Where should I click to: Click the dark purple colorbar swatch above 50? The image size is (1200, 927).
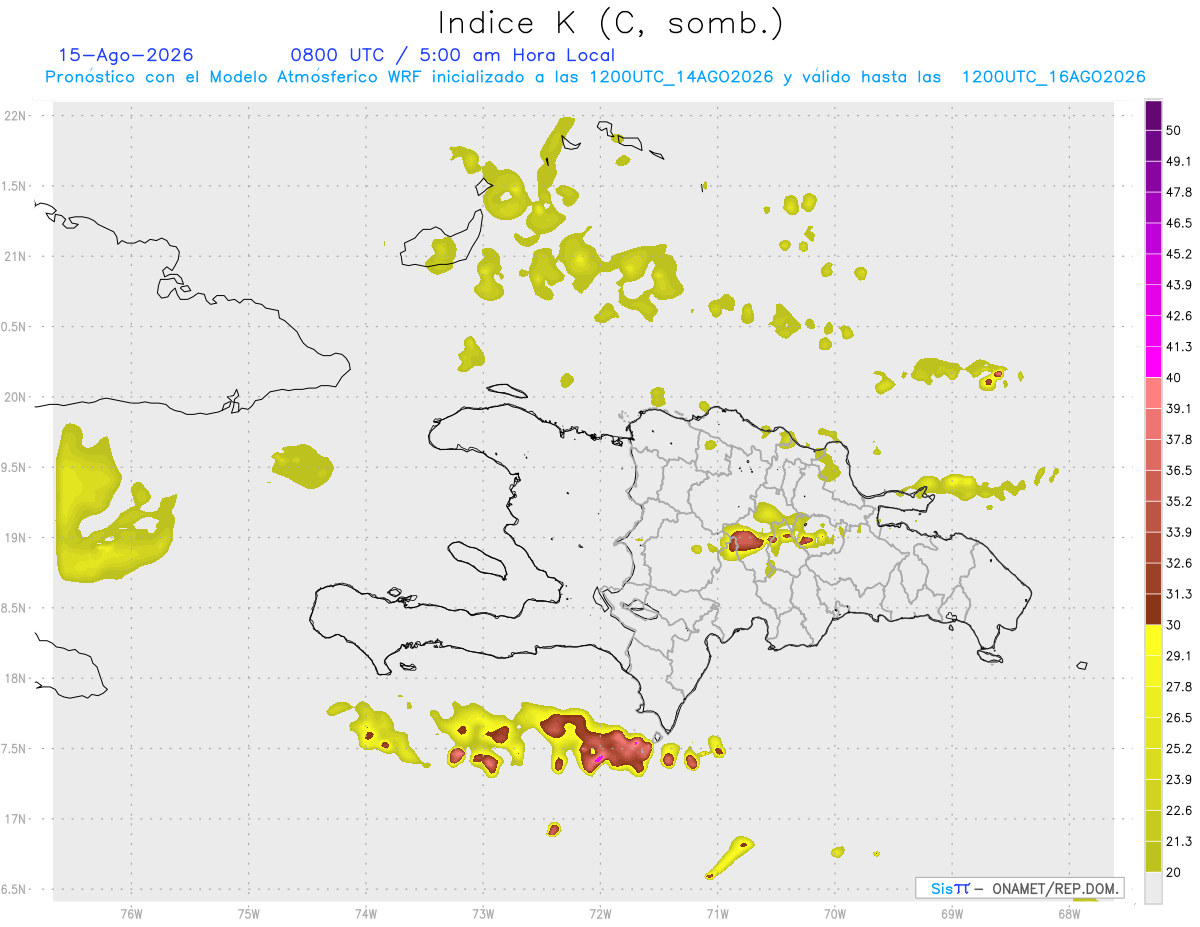(x=1154, y=116)
